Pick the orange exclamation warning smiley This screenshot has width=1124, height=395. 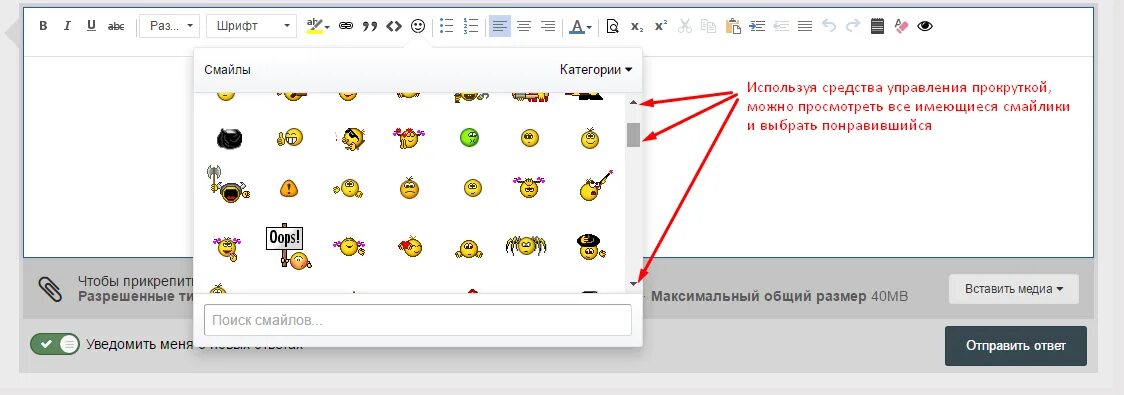pyautogui.click(x=289, y=189)
